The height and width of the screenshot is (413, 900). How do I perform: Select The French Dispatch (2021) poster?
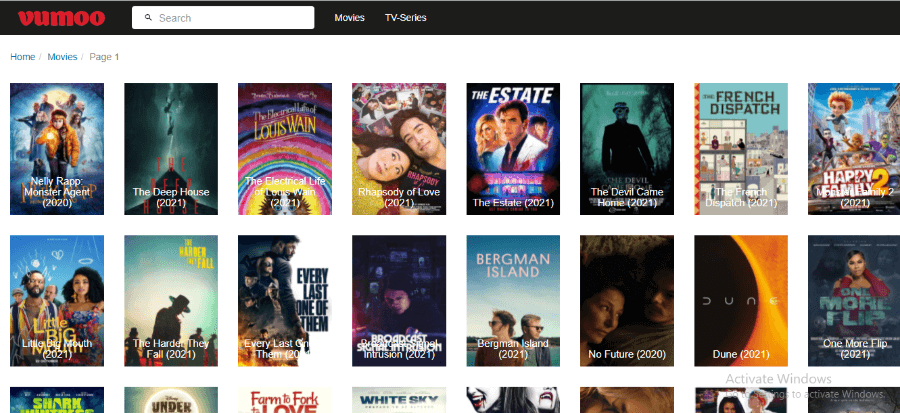[x=741, y=149]
